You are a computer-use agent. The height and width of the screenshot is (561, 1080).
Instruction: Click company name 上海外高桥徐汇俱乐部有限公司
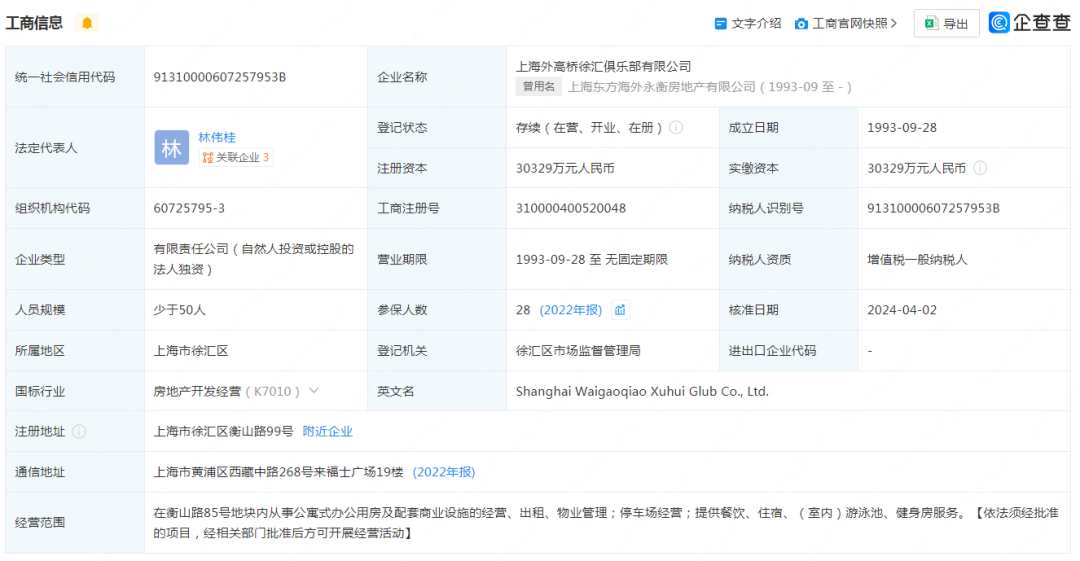(603, 66)
